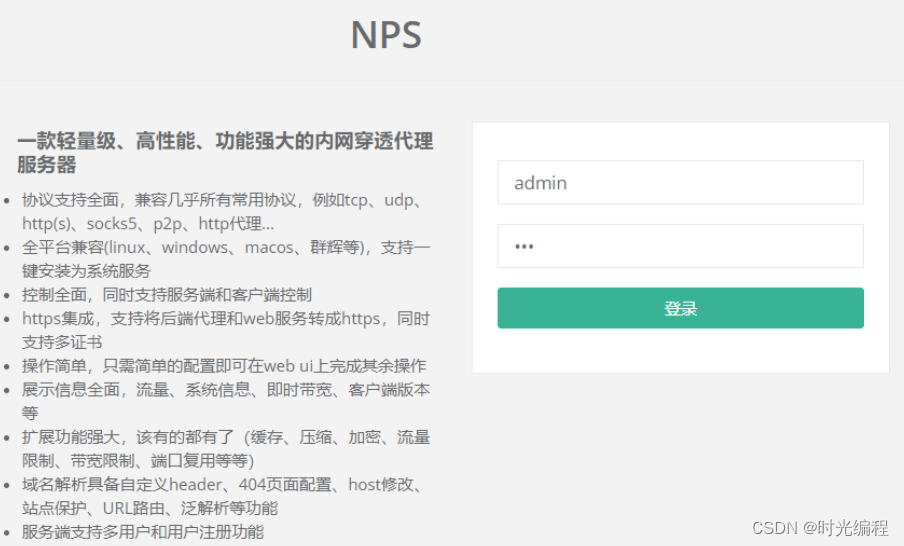Click the bullet starting with 操作简单

(224, 366)
